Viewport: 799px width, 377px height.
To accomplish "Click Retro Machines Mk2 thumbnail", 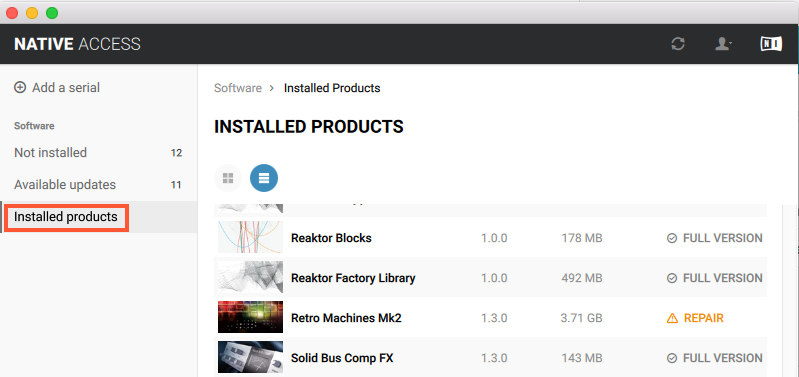I will coord(250,317).
